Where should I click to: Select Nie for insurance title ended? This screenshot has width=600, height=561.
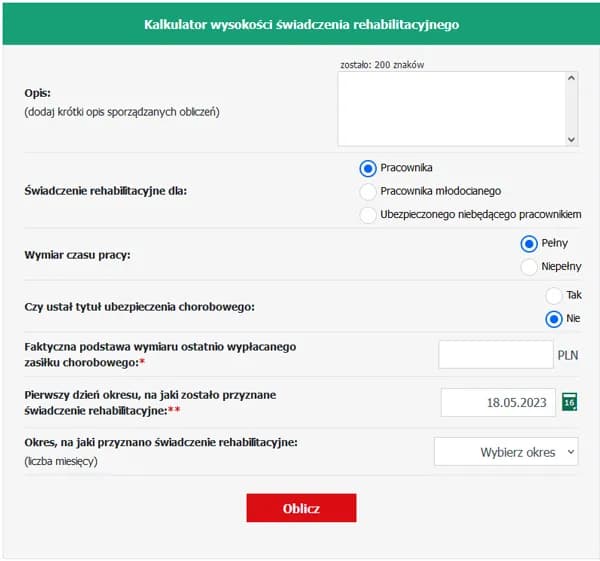(x=554, y=319)
